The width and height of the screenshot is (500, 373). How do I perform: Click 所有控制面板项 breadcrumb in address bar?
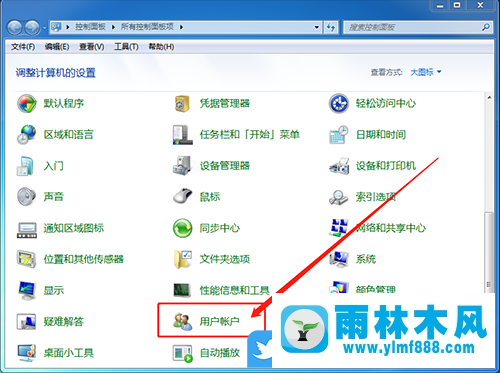147,27
